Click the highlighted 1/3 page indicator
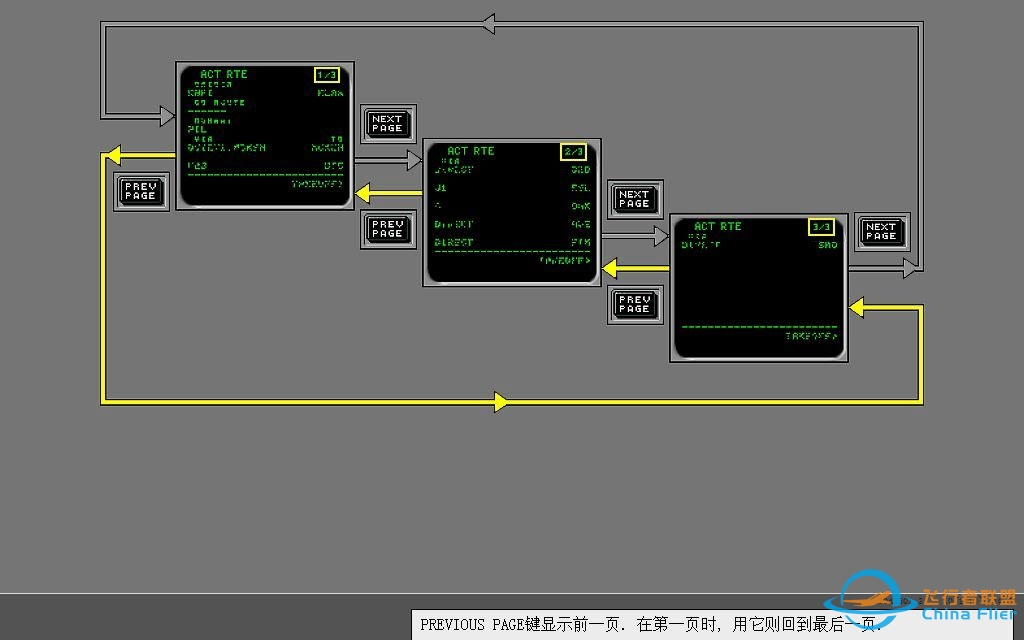The width and height of the screenshot is (1024, 640). coord(327,75)
